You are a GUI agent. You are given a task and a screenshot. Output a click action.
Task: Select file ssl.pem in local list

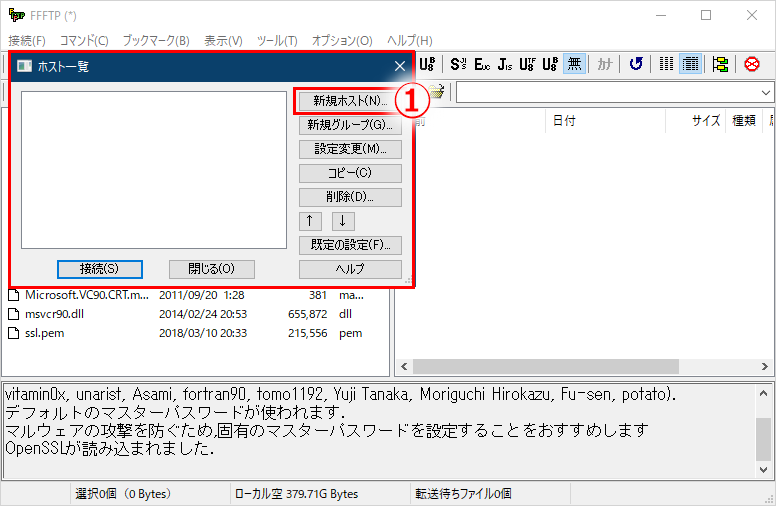[x=45, y=333]
